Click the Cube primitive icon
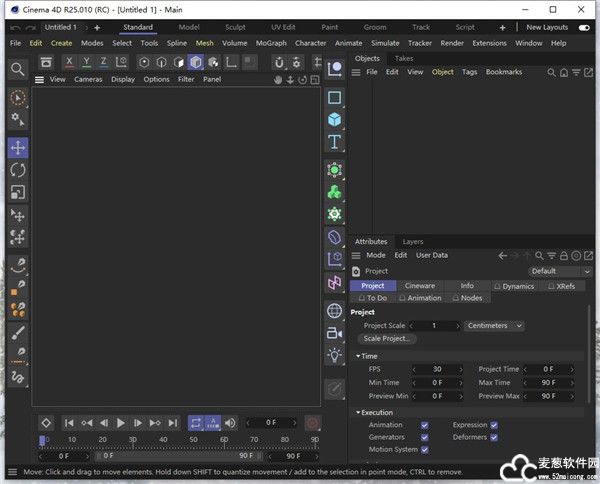This screenshot has width=600, height=484. point(335,119)
